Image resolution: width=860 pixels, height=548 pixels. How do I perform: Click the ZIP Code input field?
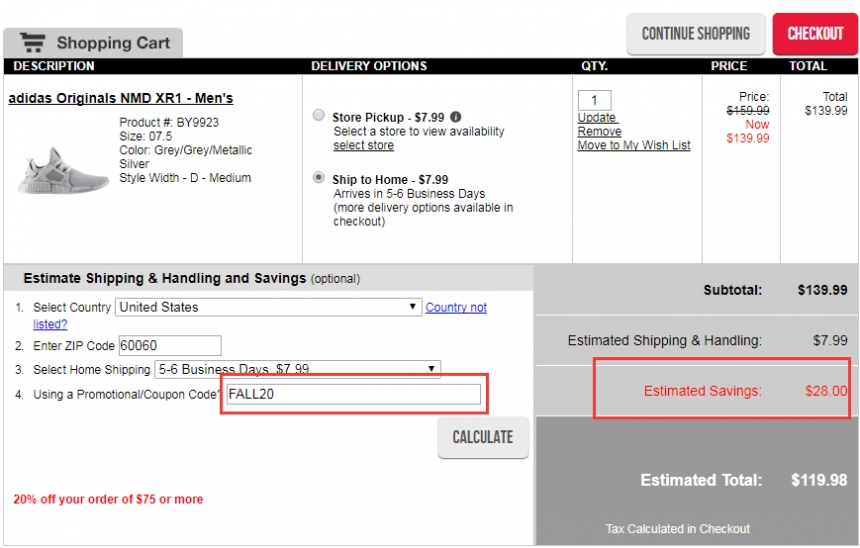[170, 346]
